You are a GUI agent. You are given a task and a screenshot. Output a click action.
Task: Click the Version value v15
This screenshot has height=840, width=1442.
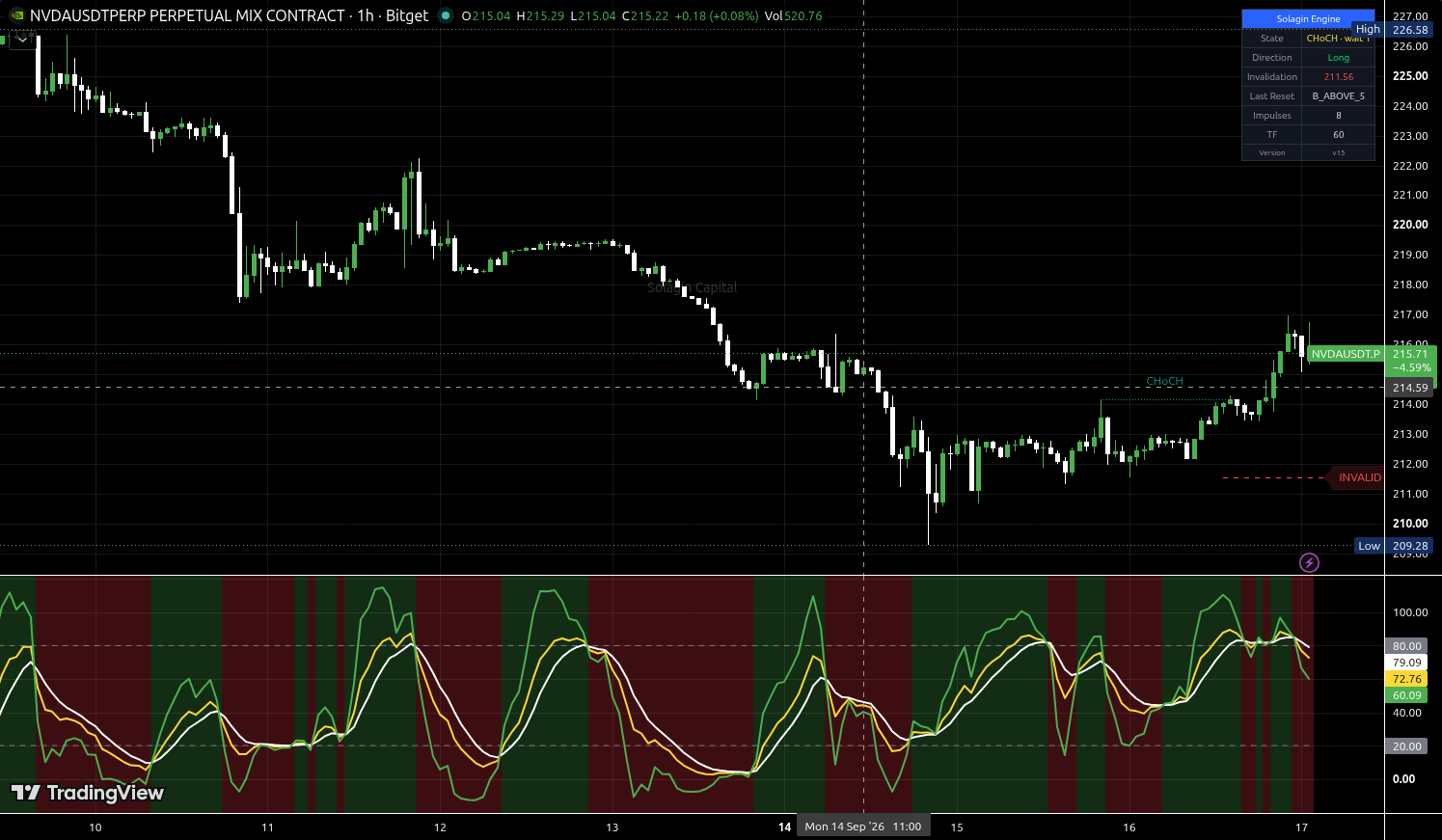click(x=1338, y=152)
